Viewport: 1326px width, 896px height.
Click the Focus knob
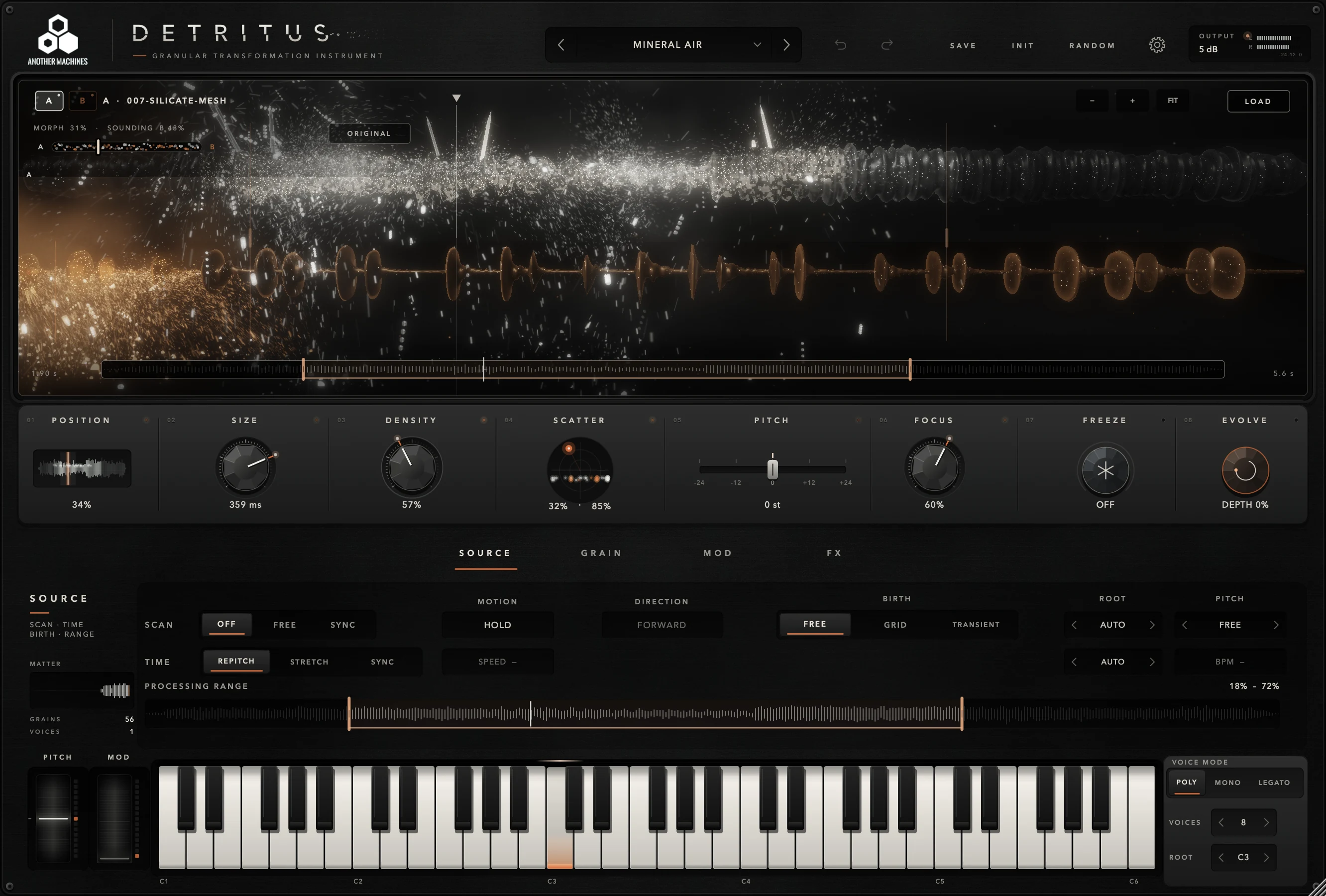[934, 467]
